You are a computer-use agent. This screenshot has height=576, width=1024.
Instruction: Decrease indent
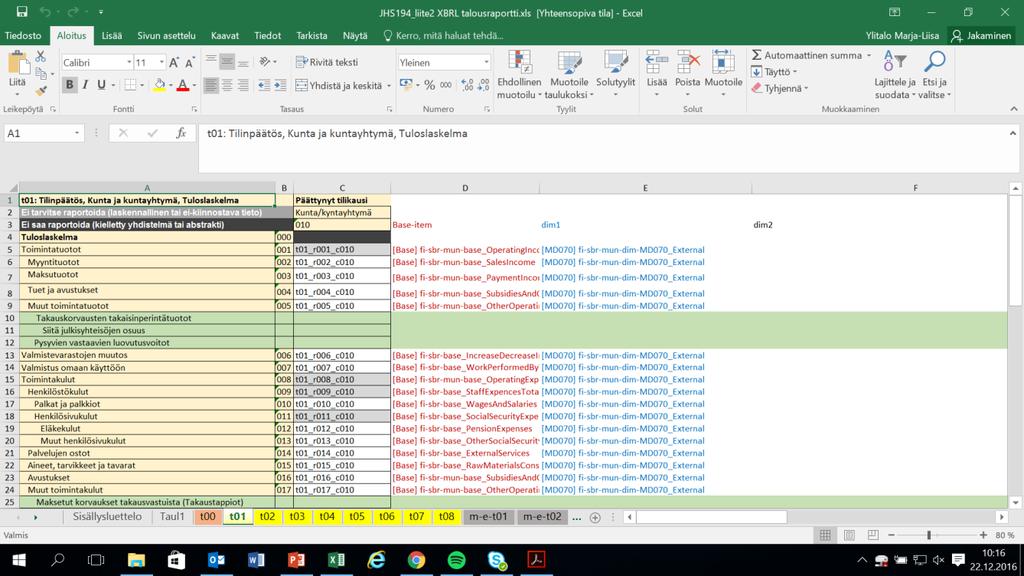point(264,85)
